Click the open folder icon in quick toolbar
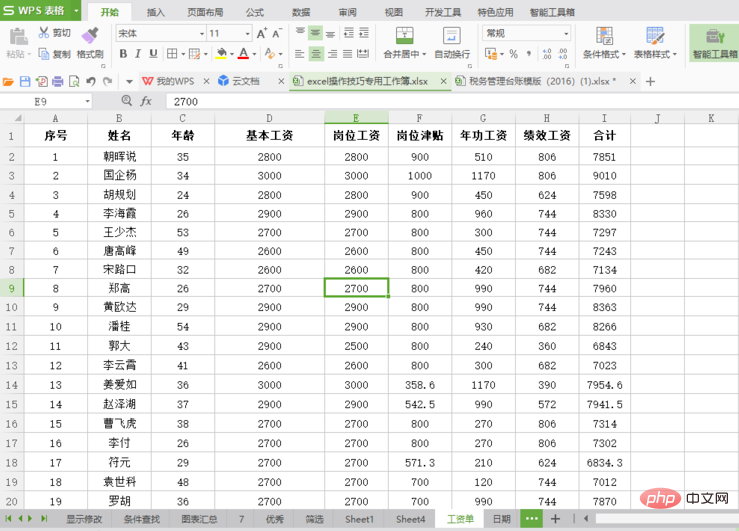 coord(8,82)
